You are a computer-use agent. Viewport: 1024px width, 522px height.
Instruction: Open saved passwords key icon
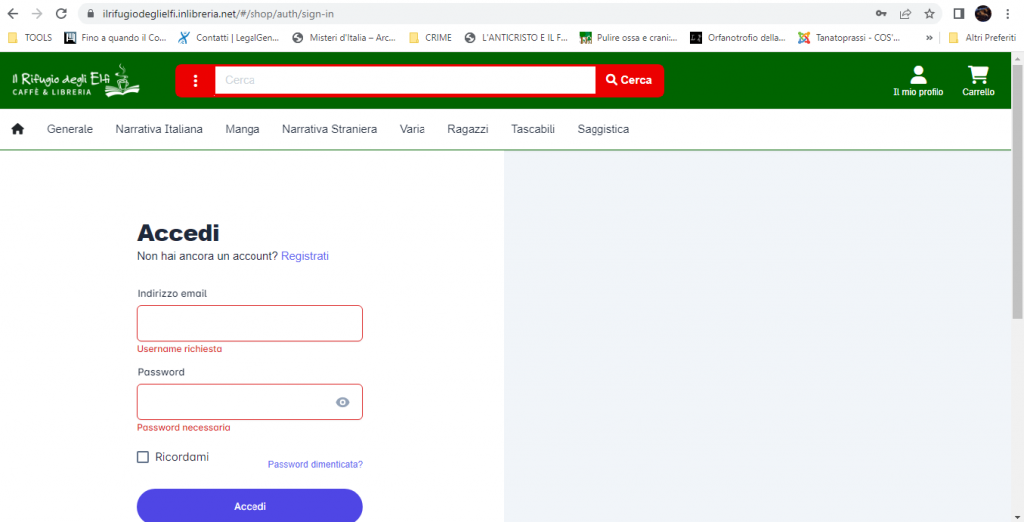point(881,14)
